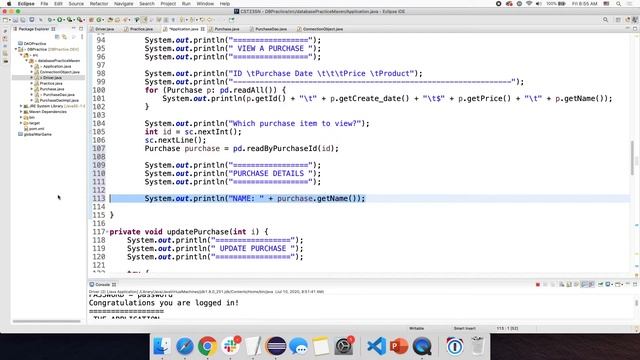
Task: Open PowerPoint from the Dock
Action: [x=399, y=346]
